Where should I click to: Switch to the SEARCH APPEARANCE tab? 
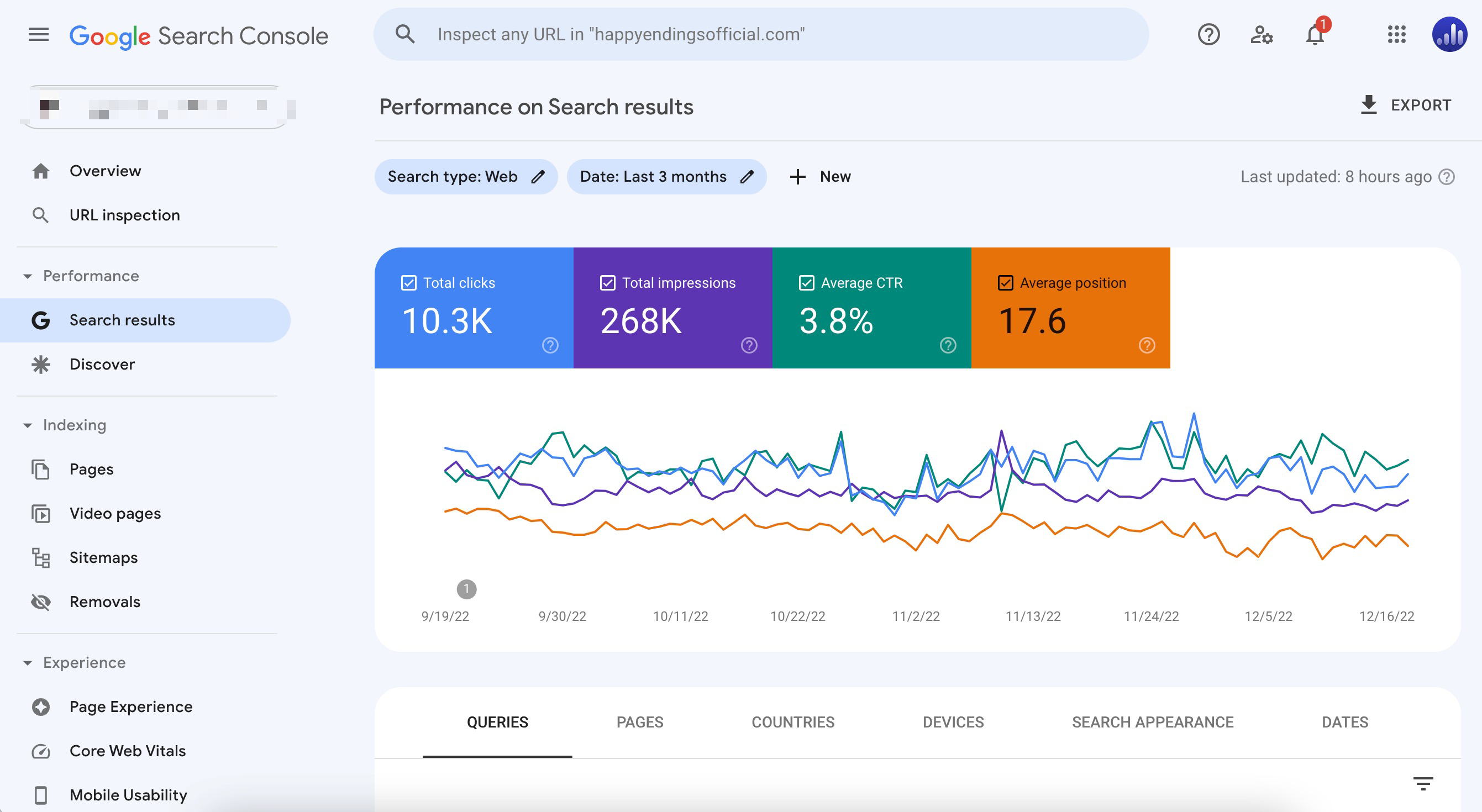coord(1152,723)
